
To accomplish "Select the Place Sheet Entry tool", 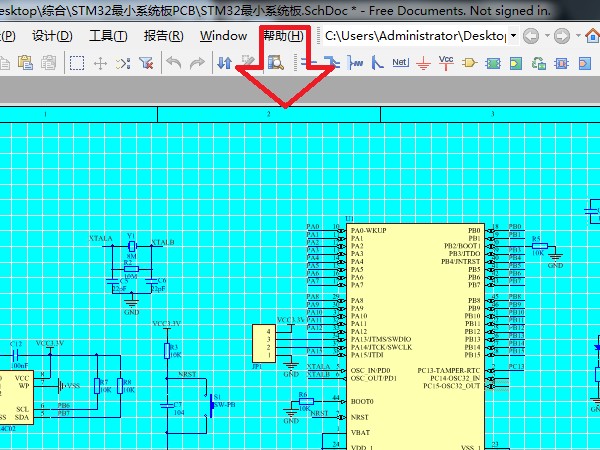I will tap(516, 63).
